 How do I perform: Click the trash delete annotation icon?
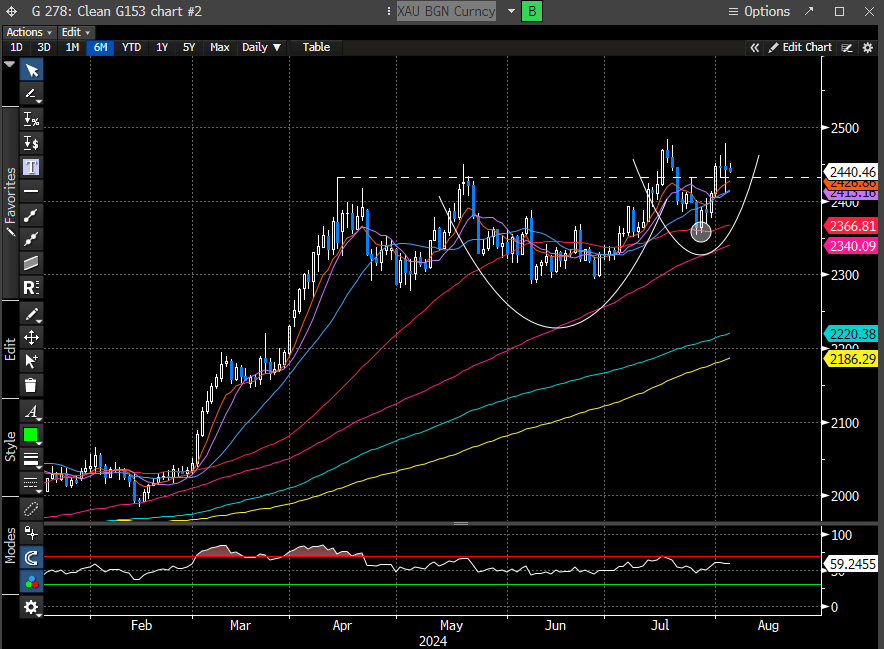coord(31,384)
